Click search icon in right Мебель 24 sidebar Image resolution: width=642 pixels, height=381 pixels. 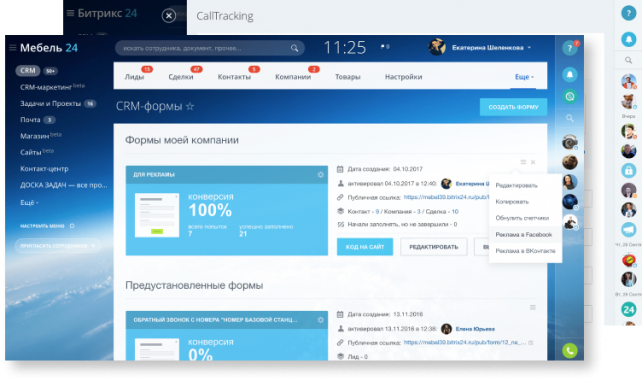[570, 118]
